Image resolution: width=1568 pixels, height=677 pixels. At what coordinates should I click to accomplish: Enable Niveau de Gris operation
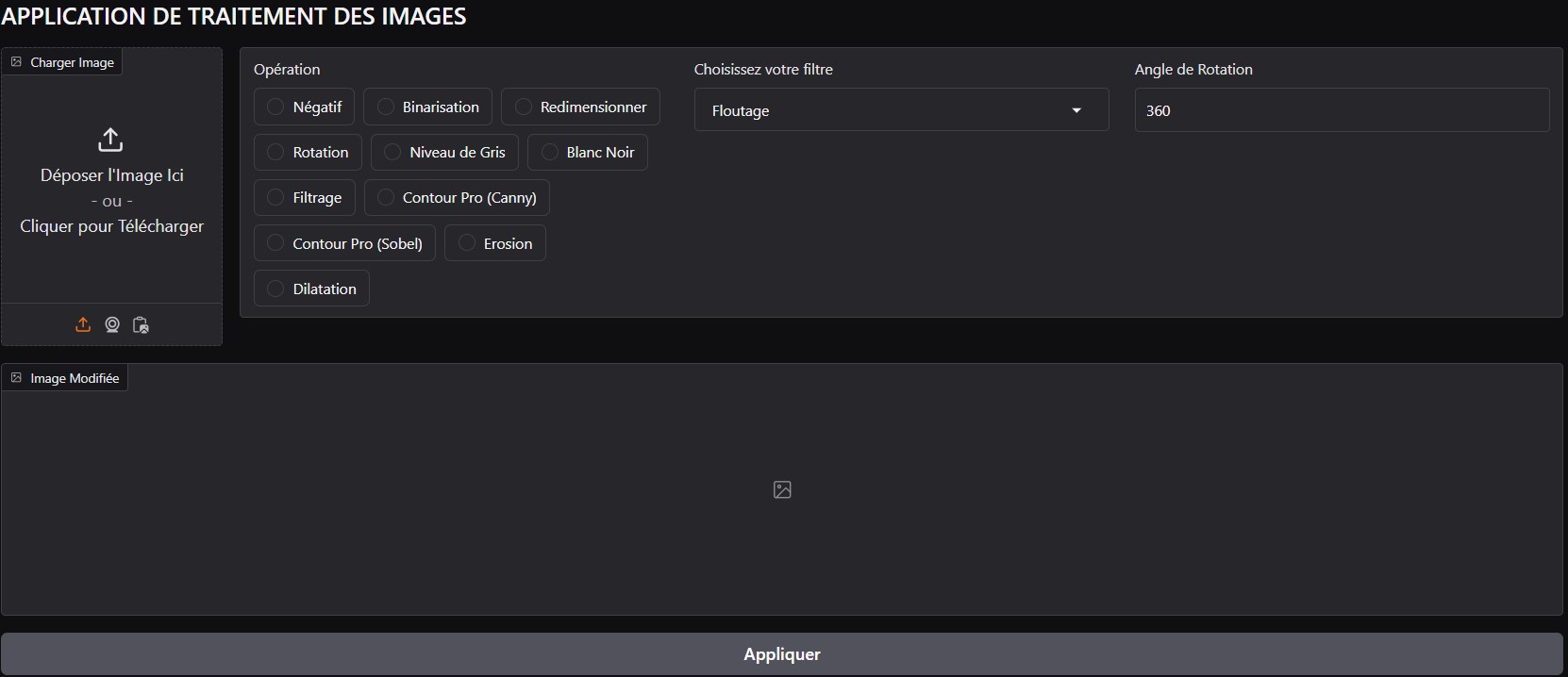[x=392, y=152]
